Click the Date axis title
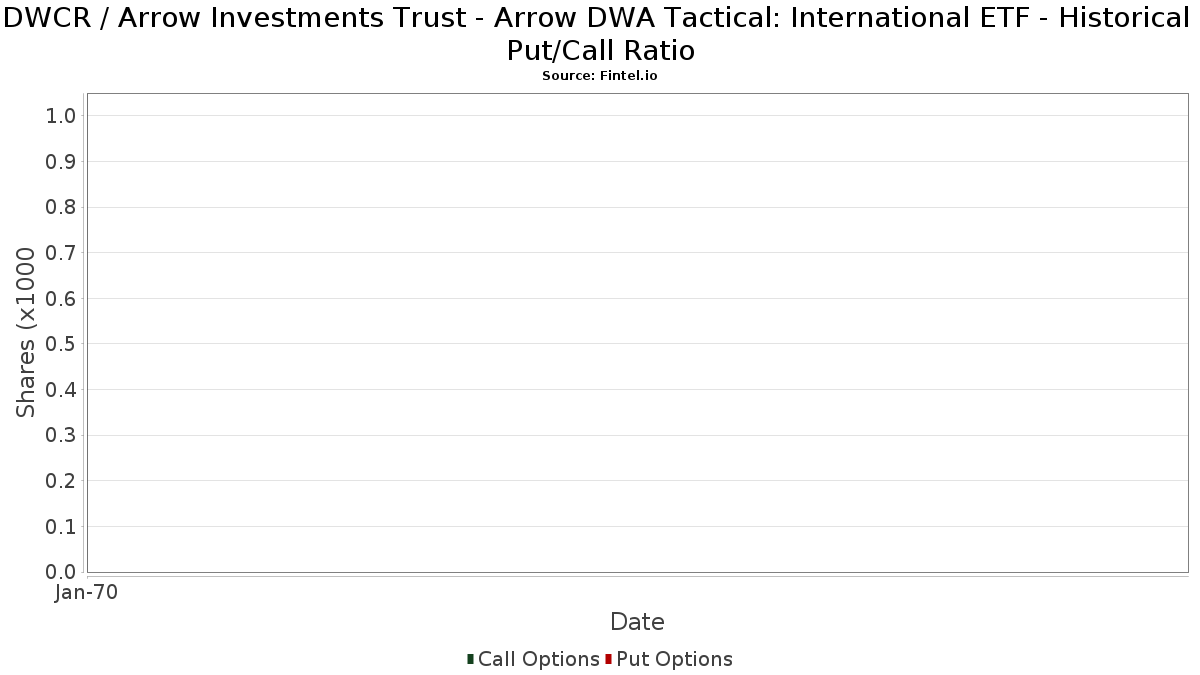 (x=637, y=622)
